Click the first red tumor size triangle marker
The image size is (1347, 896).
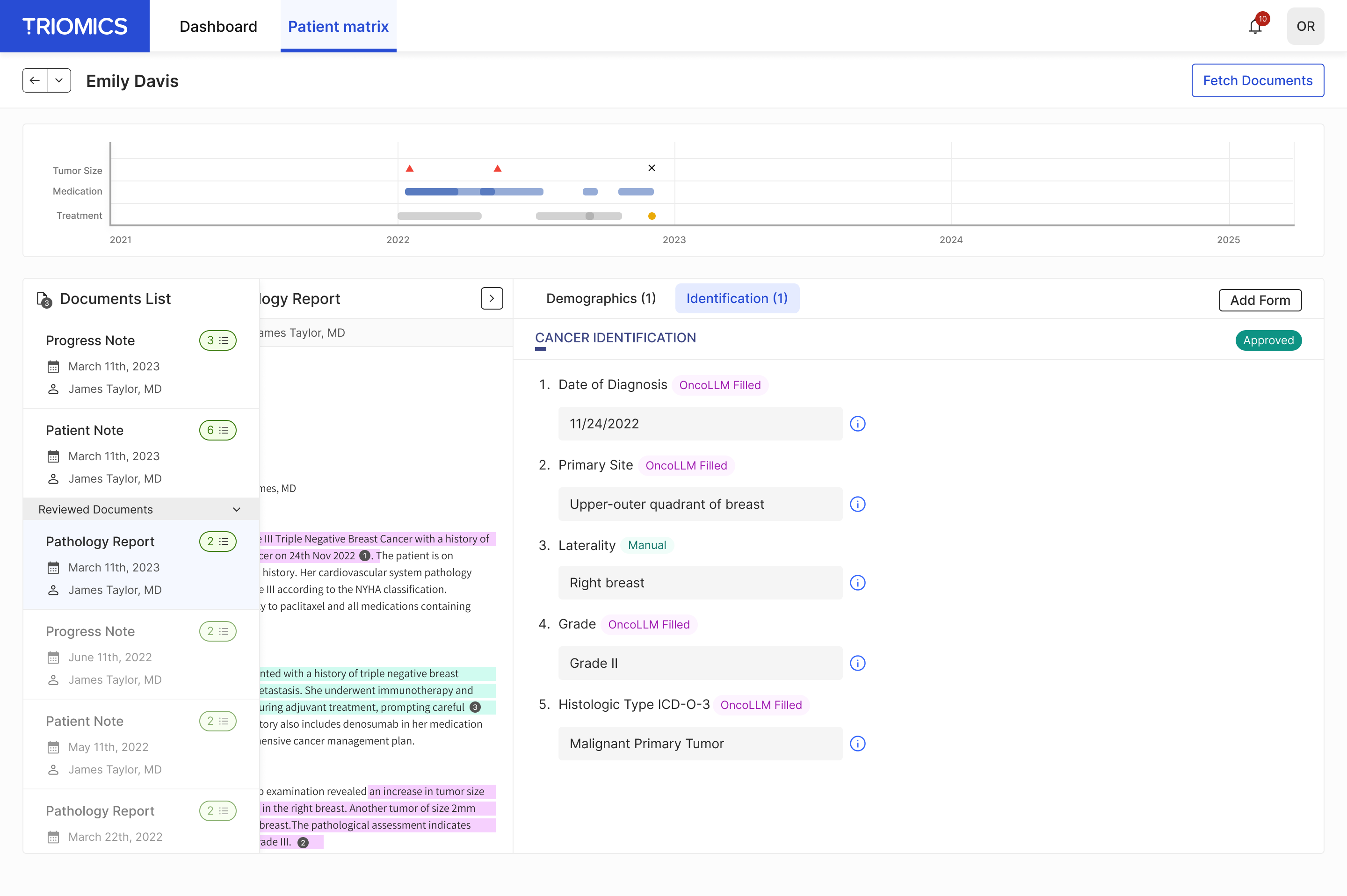point(410,168)
